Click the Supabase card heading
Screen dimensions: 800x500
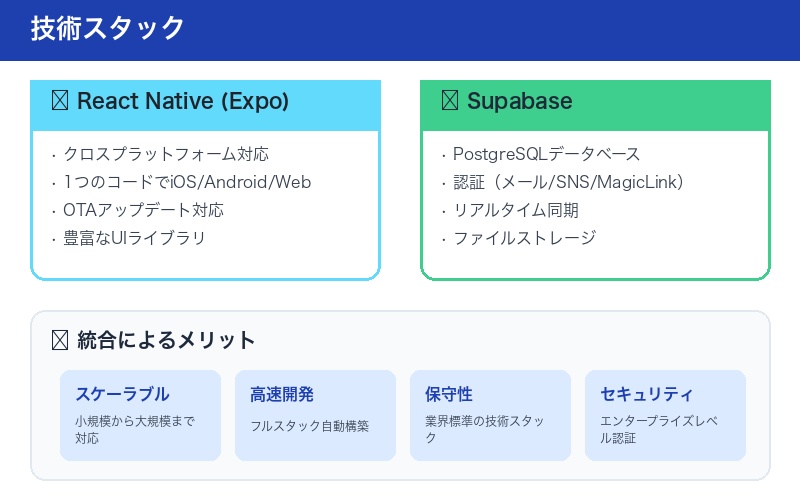click(x=519, y=101)
